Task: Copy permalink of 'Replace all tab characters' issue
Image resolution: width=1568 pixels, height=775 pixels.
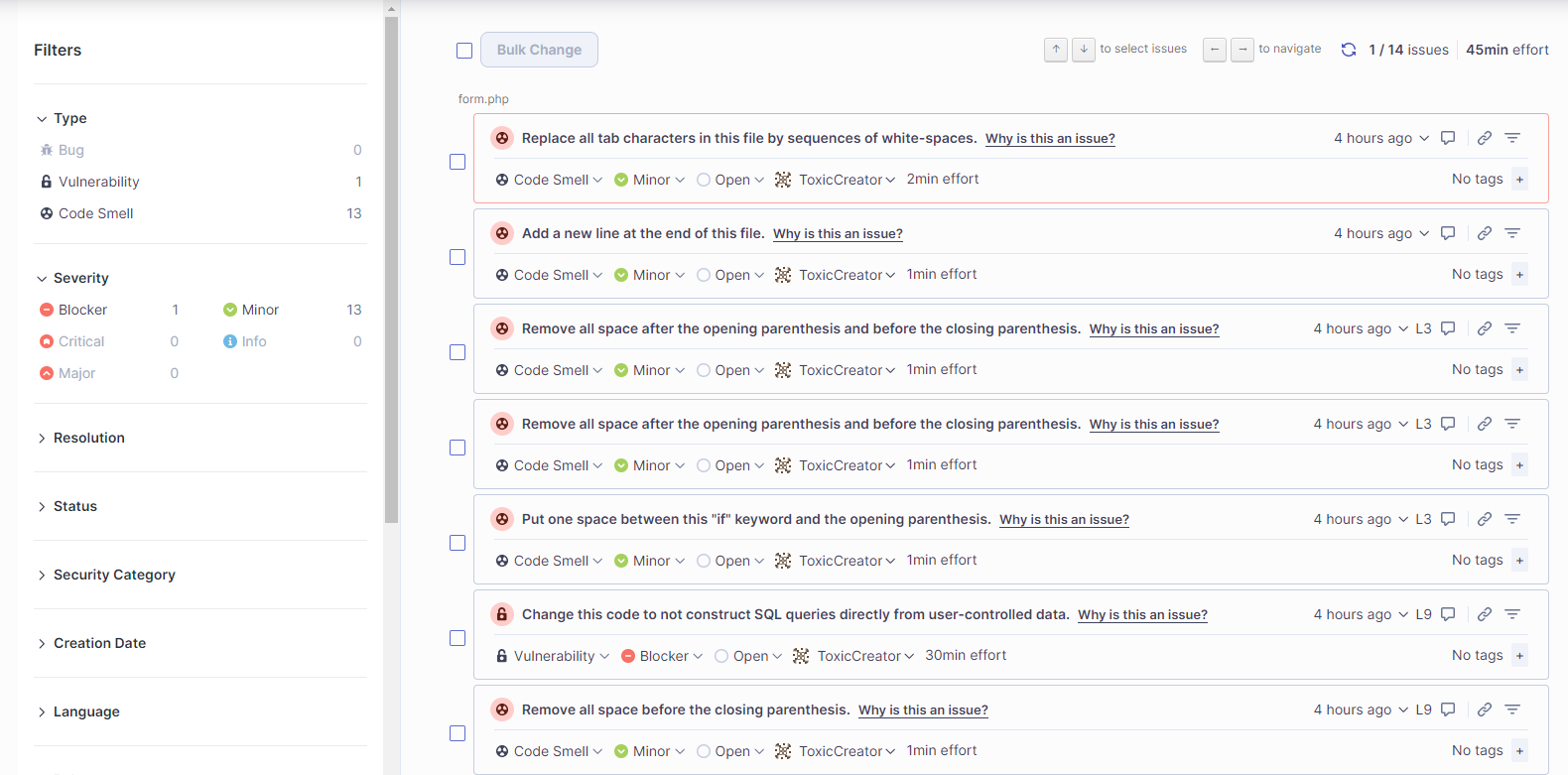Action: pyautogui.click(x=1485, y=138)
